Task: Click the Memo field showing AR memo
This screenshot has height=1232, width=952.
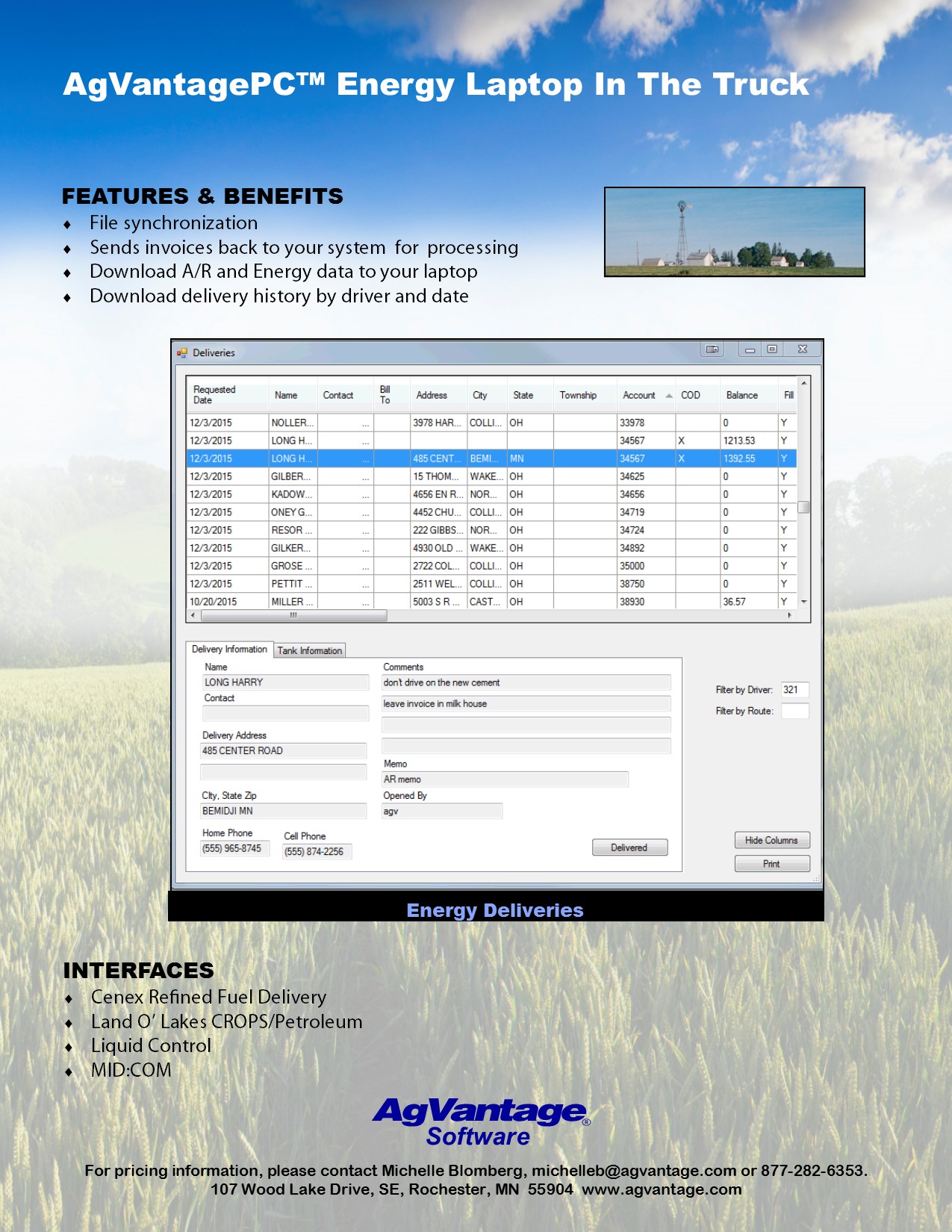Action: (x=505, y=780)
